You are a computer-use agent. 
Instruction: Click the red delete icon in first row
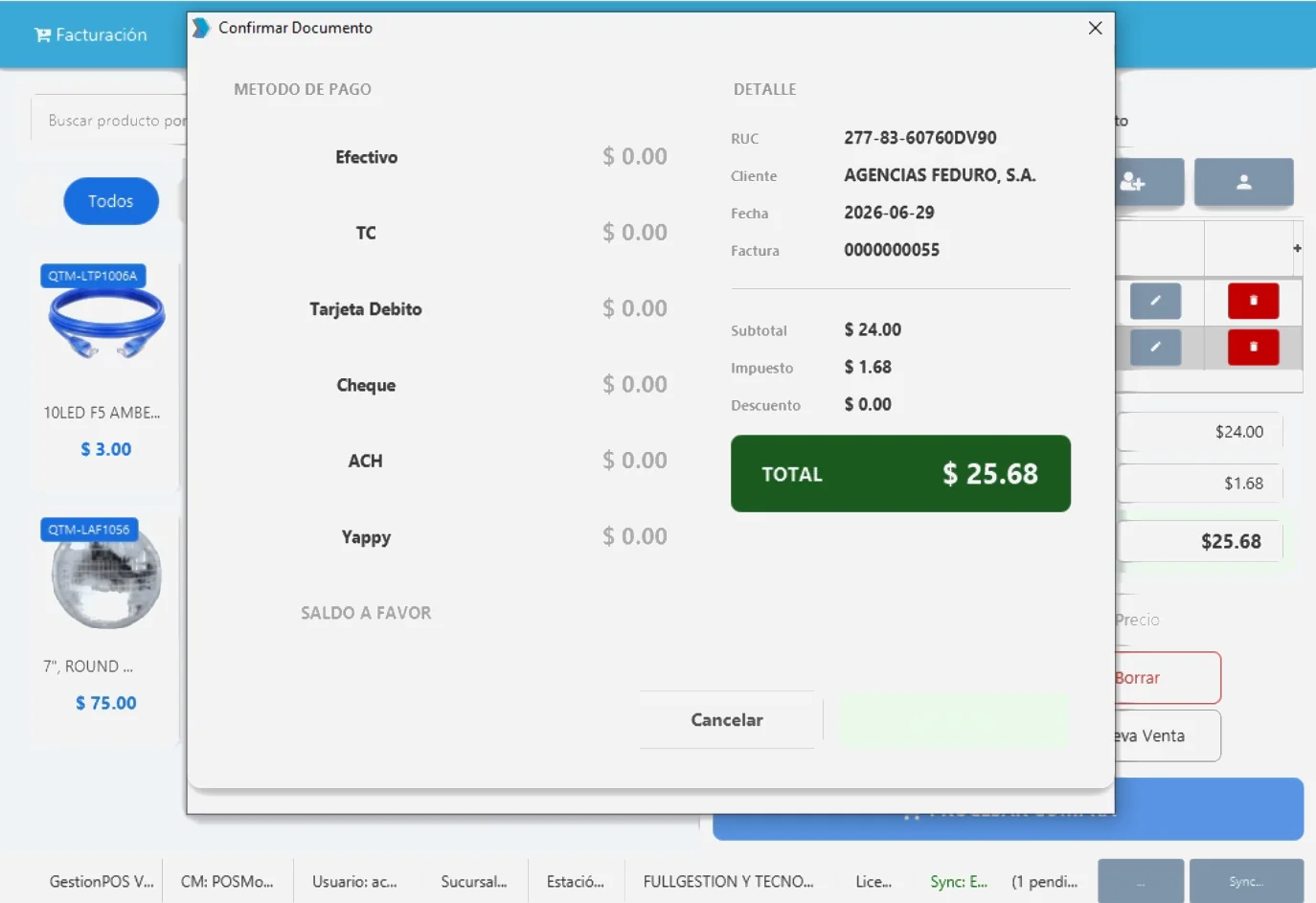[1254, 301]
